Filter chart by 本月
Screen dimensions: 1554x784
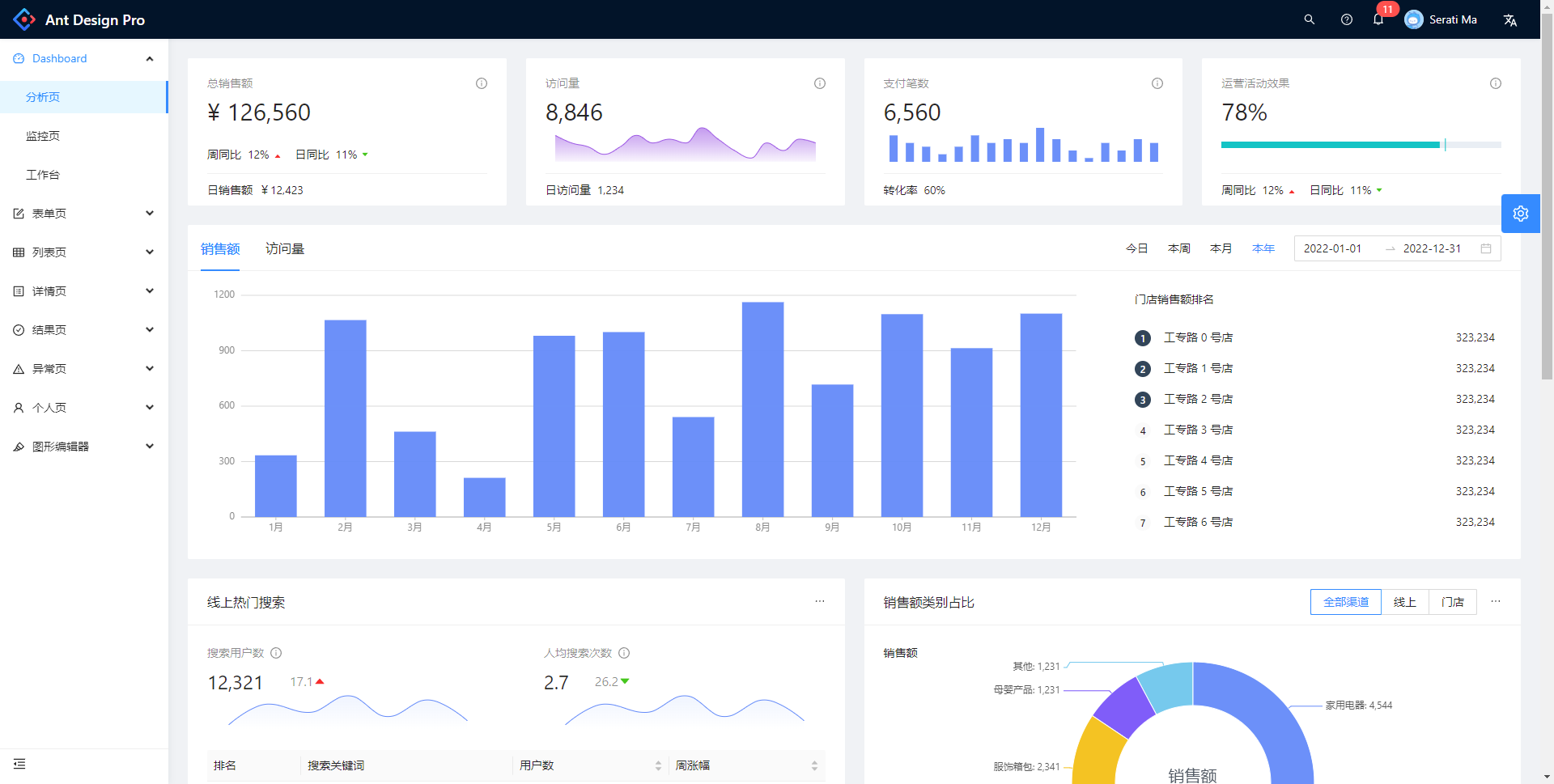coord(1221,248)
